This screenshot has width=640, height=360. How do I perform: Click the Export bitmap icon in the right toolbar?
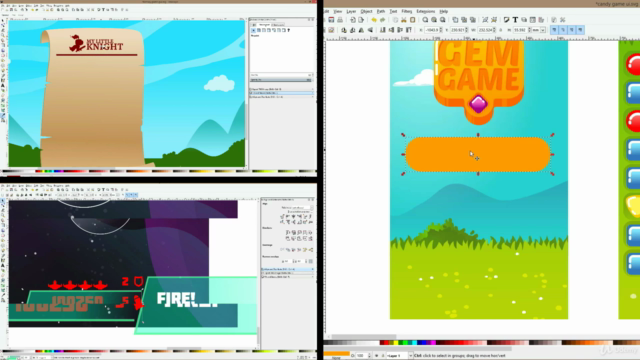(x=361, y=20)
